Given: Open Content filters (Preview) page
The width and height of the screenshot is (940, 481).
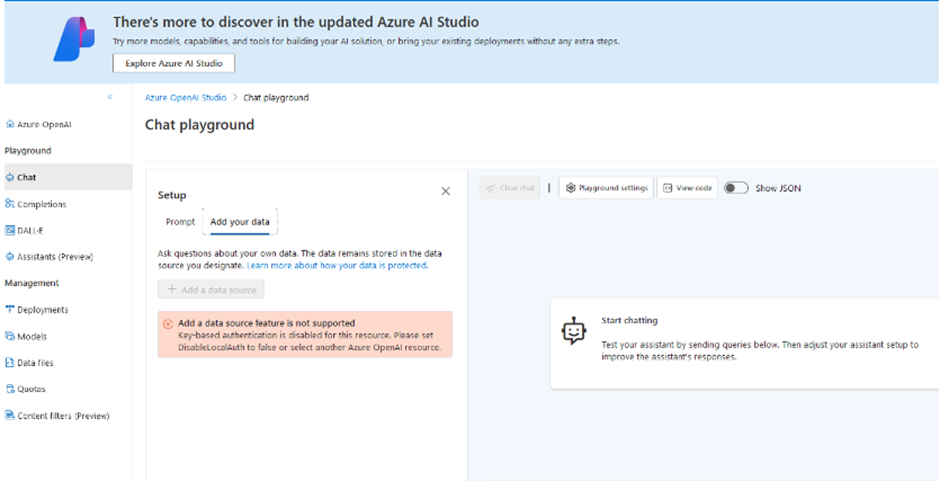Looking at the screenshot, I should click(66, 416).
